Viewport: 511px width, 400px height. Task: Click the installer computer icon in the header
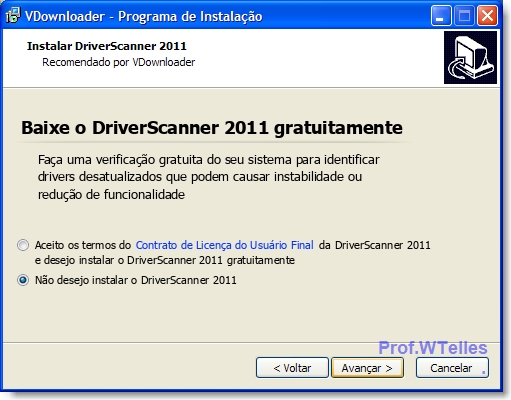[x=470, y=58]
